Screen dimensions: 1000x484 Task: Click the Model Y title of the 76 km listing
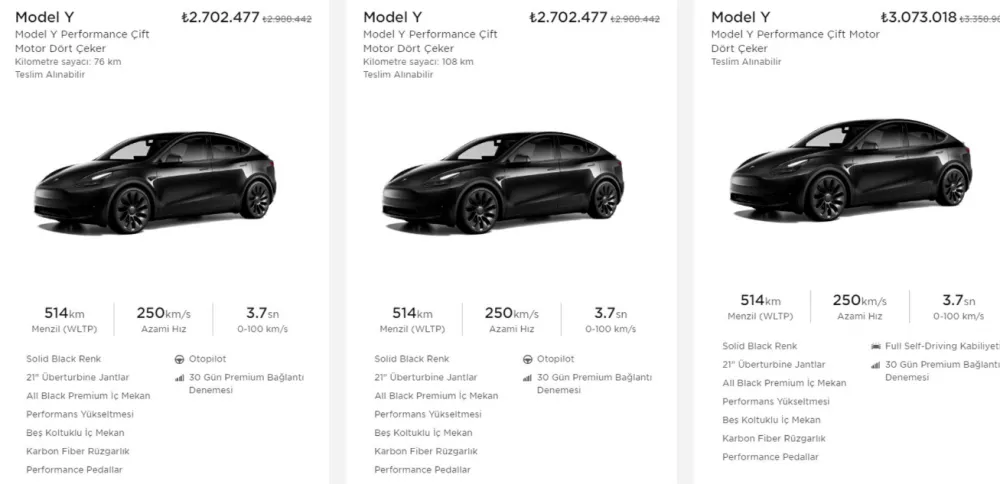(x=43, y=17)
